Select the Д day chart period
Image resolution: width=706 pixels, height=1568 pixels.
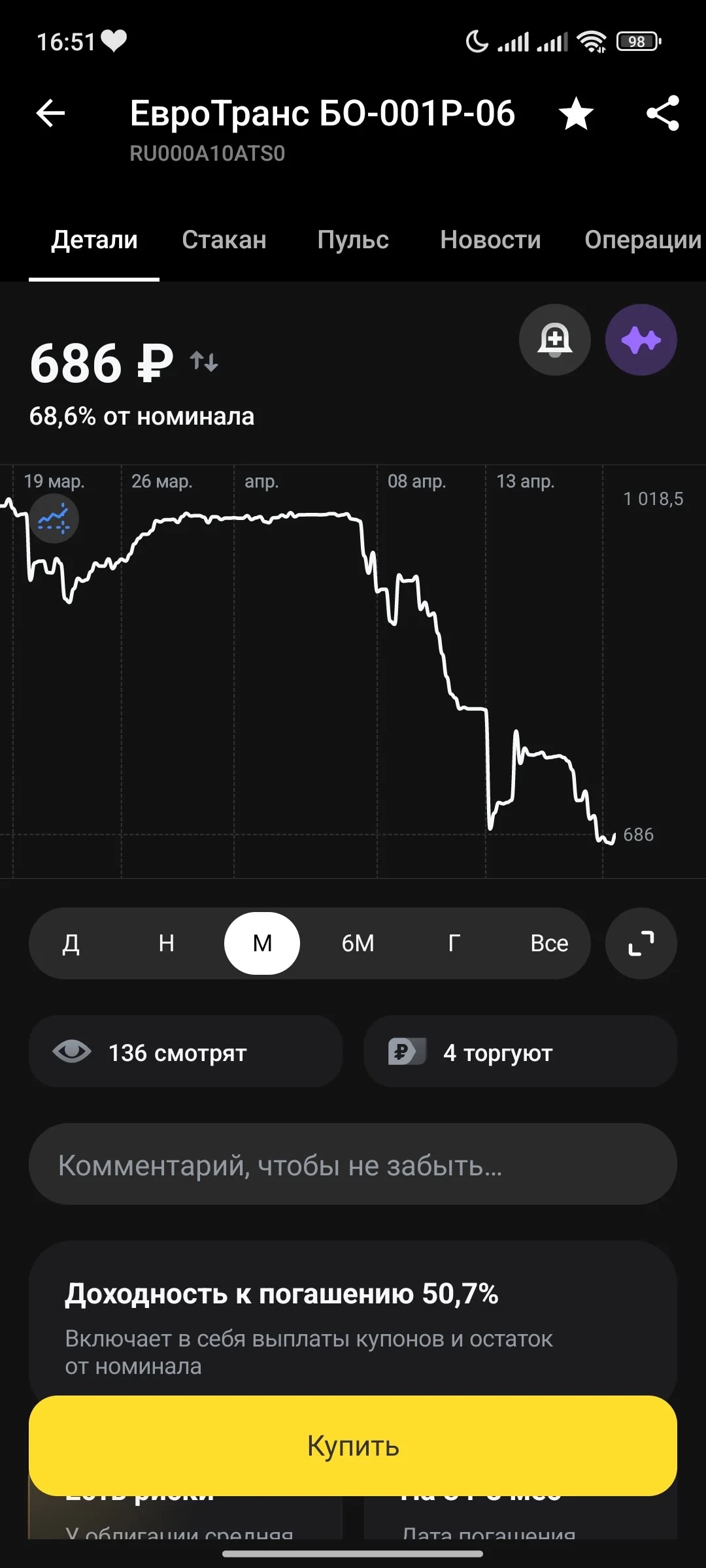(71, 943)
